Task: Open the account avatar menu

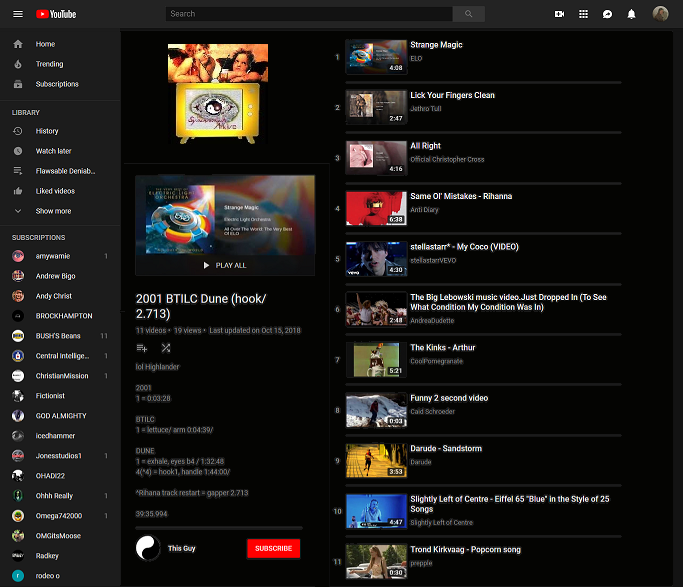Action: coord(660,14)
